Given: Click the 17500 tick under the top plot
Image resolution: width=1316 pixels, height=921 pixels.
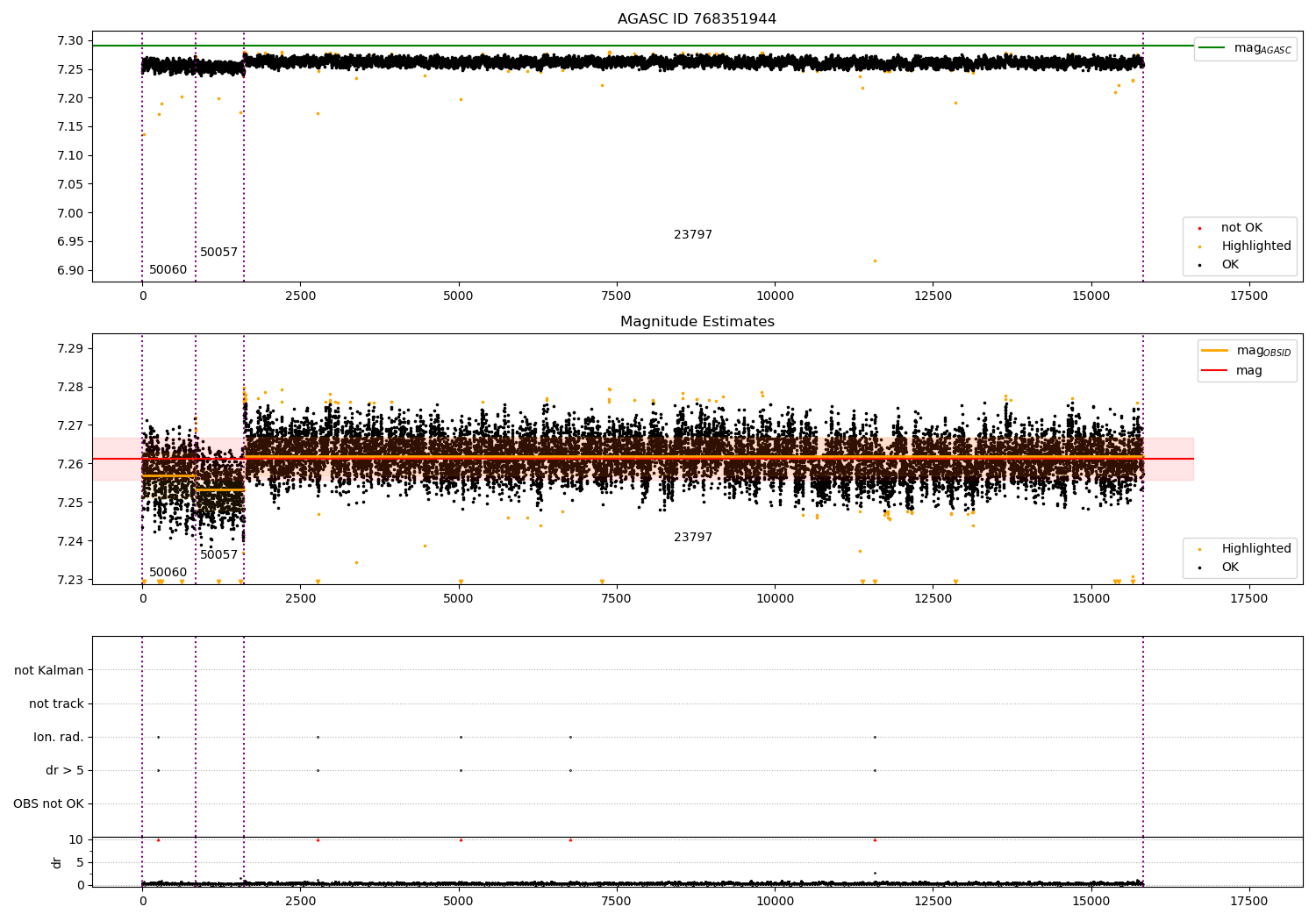Looking at the screenshot, I should 1248,296.
